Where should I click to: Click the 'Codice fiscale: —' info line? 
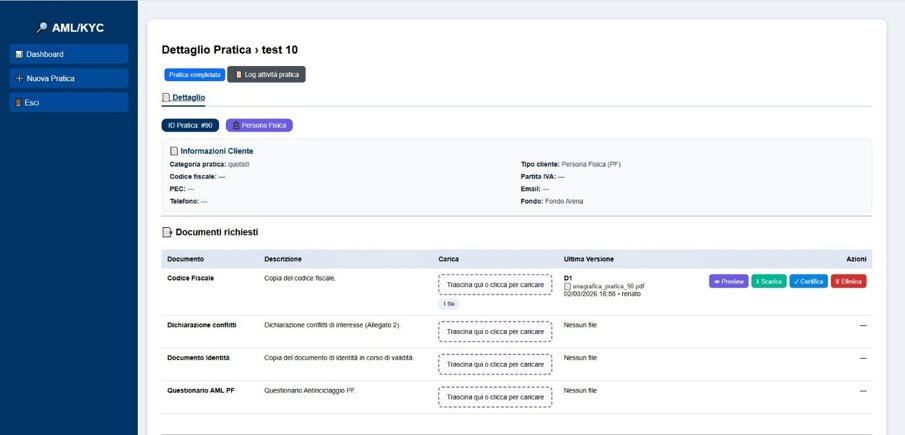(x=197, y=177)
